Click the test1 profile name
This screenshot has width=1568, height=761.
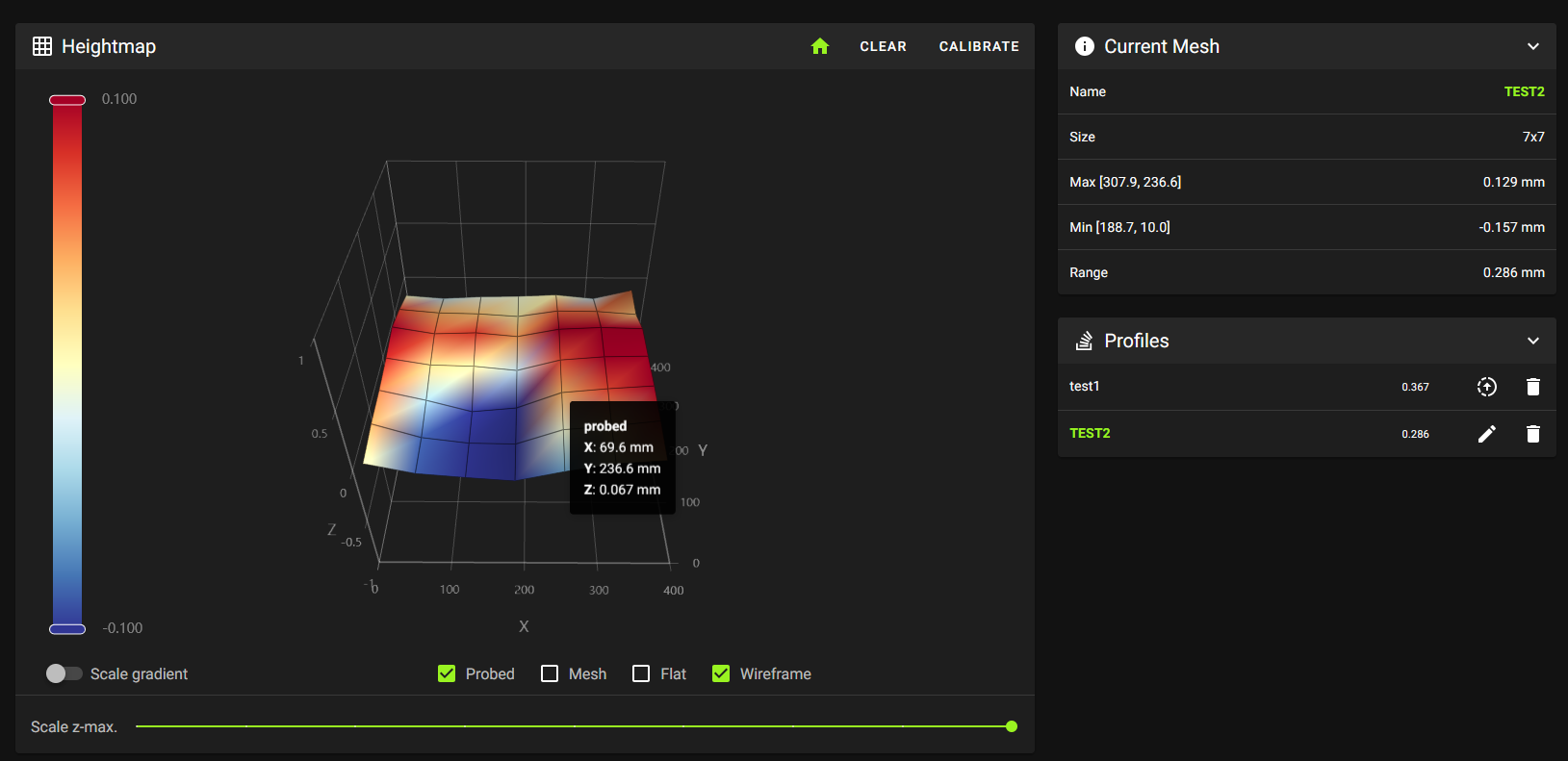tap(1084, 386)
